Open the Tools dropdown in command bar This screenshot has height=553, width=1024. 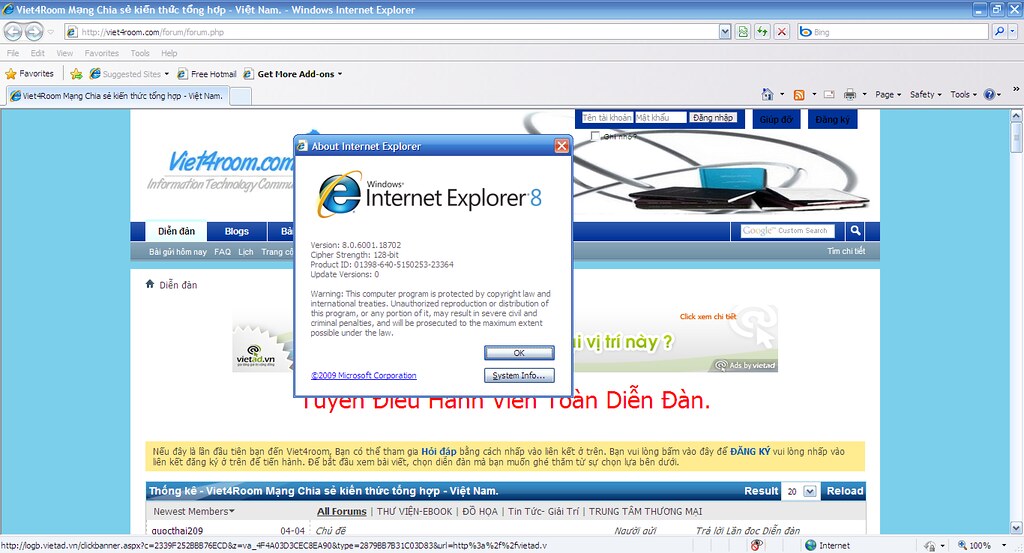point(964,95)
